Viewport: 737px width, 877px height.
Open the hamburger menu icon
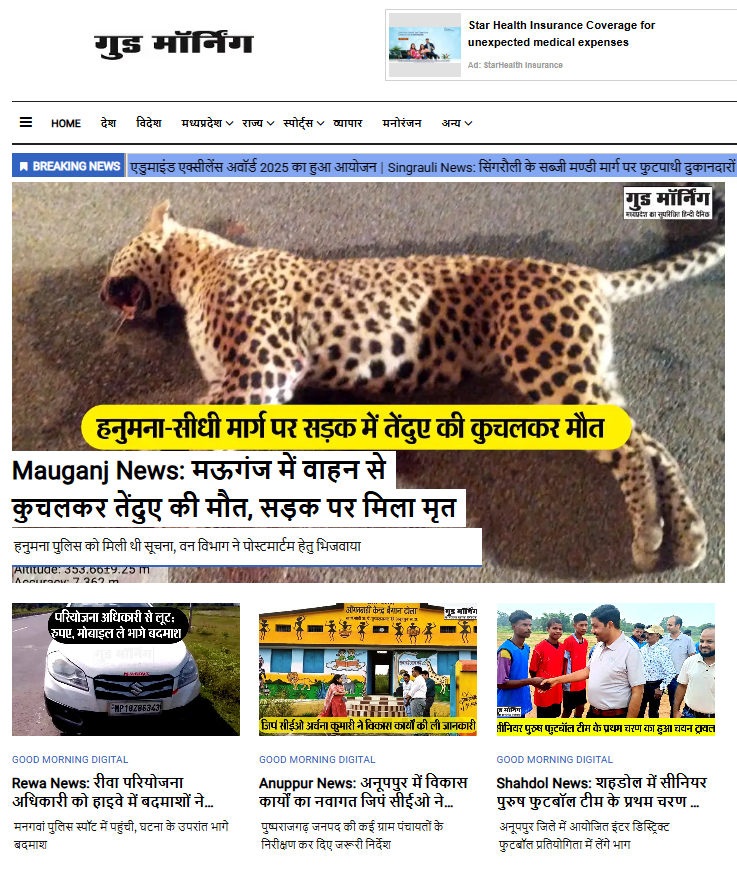(26, 122)
